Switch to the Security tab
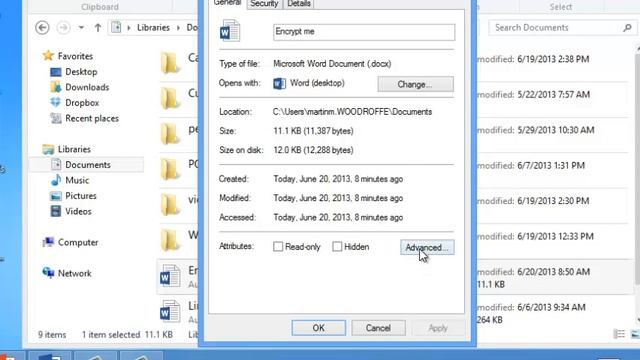 point(264,4)
